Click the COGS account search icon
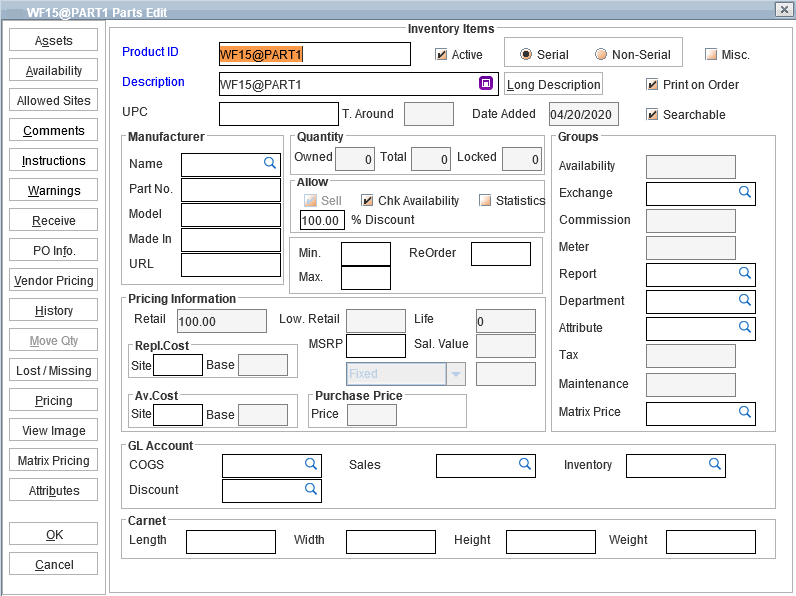796x596 pixels. (x=310, y=464)
